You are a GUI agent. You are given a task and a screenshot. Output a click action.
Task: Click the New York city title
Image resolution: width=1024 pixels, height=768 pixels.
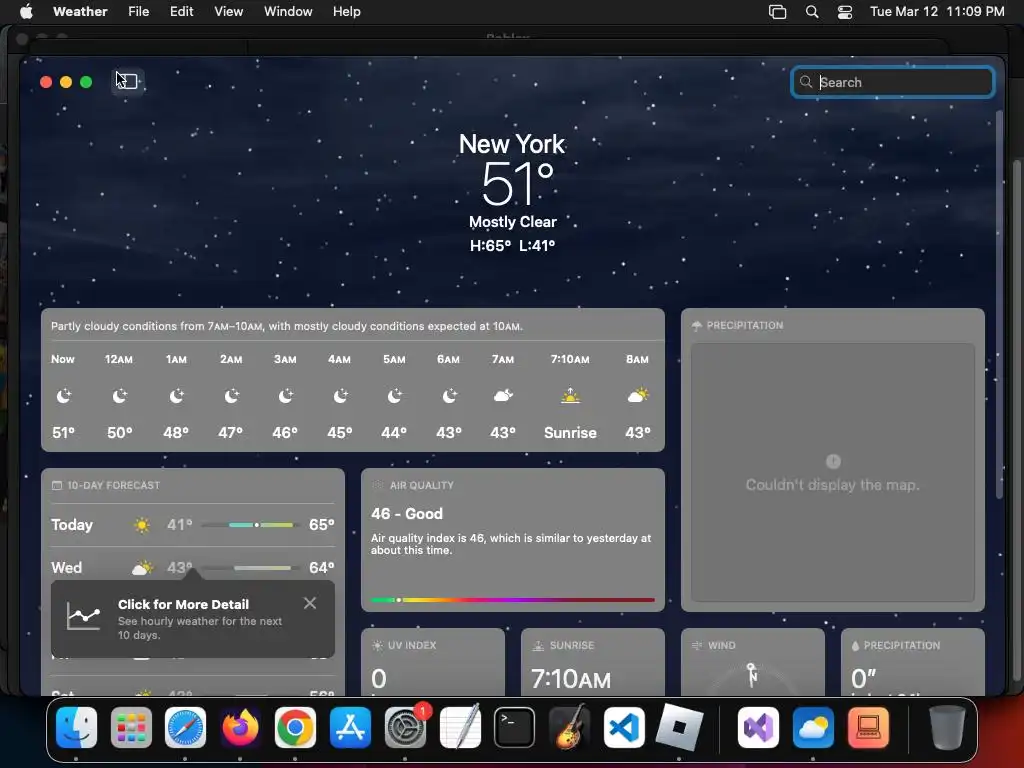pos(512,144)
